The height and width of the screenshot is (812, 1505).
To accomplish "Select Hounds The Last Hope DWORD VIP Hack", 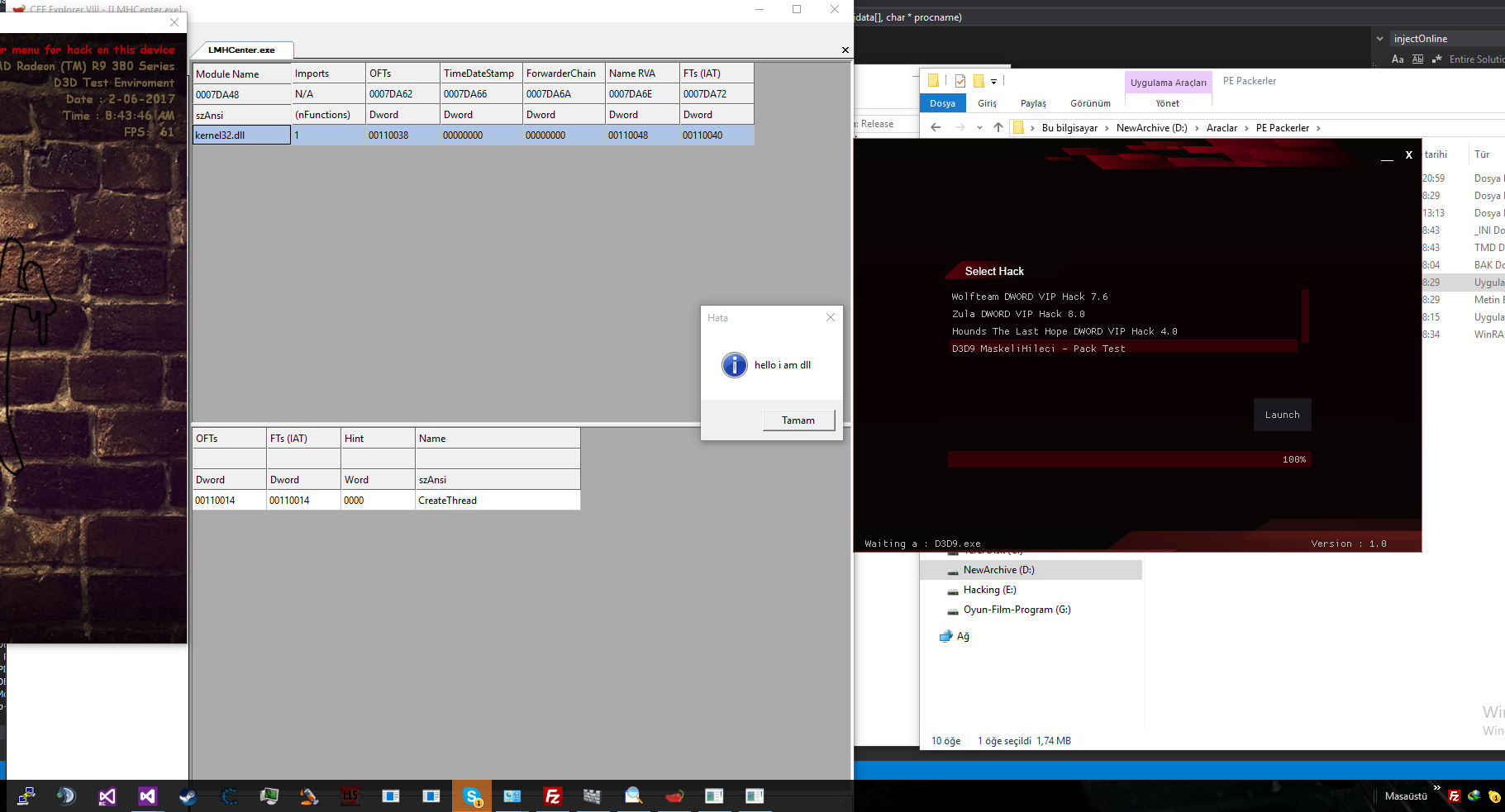I will point(1064,331).
